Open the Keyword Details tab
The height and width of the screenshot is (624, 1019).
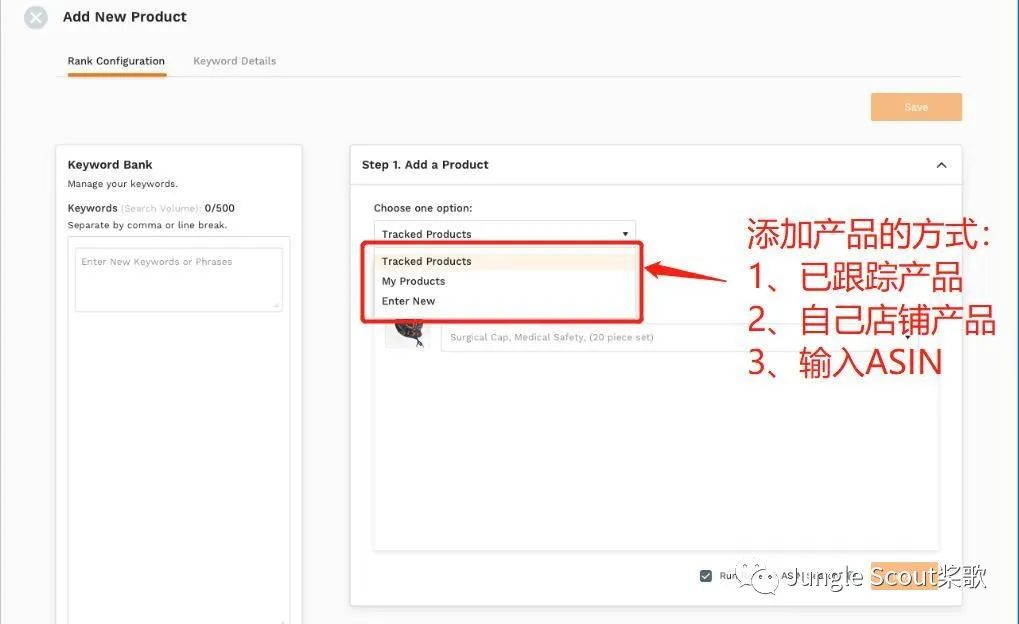point(235,61)
